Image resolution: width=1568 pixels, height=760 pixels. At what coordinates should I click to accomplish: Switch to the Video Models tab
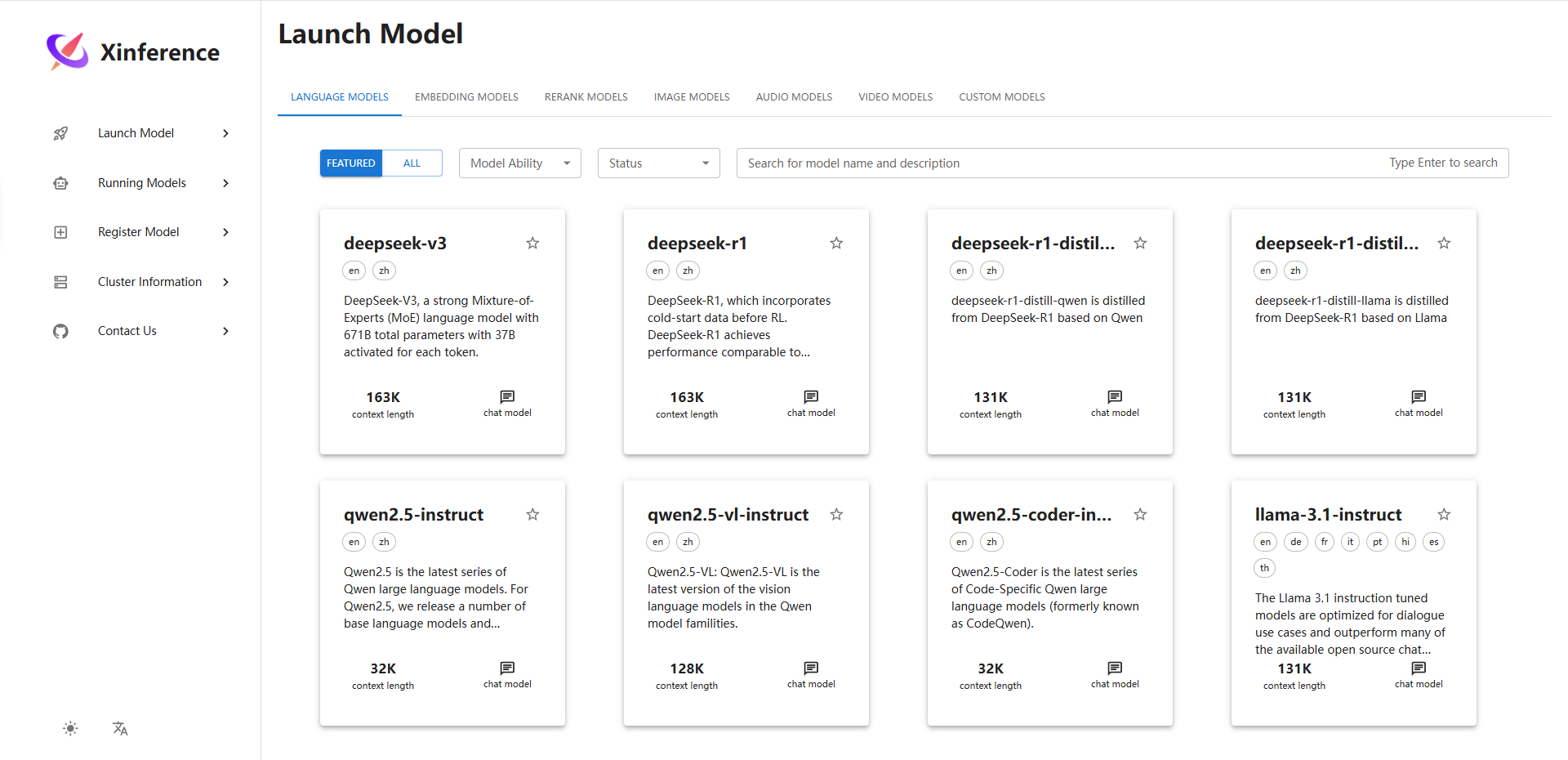point(895,96)
